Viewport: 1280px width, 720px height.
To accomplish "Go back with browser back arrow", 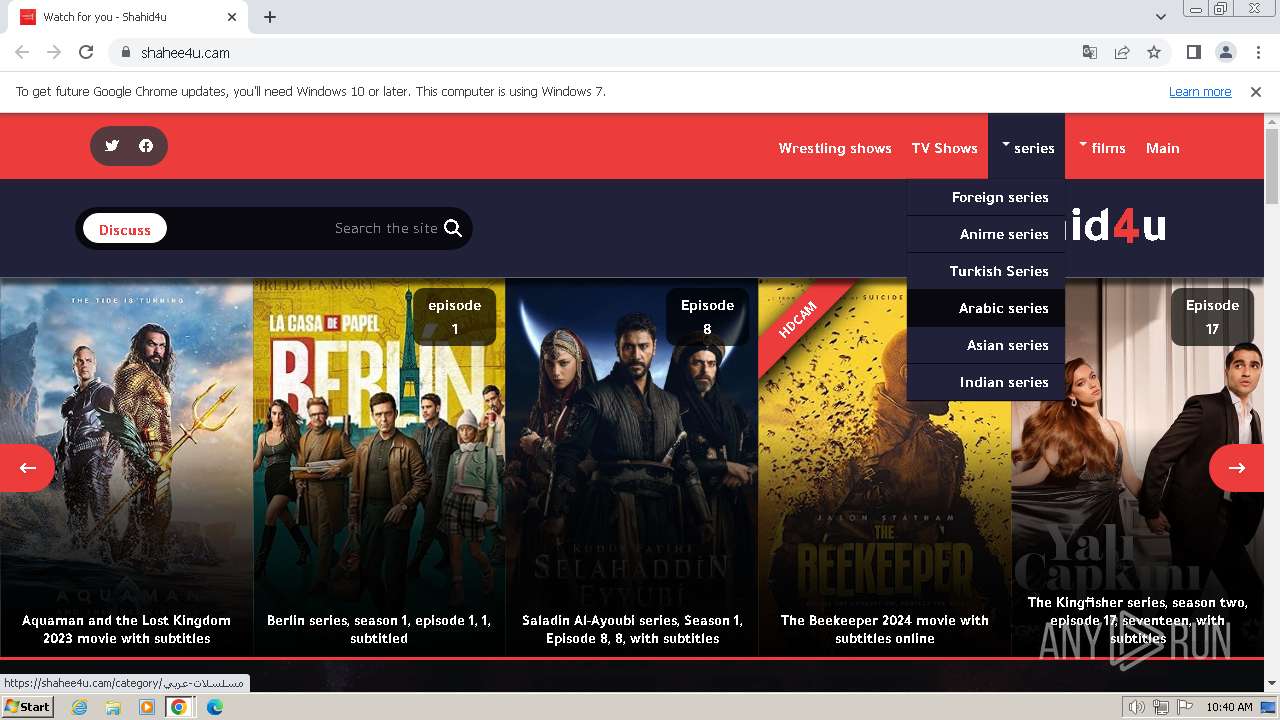I will pyautogui.click(x=22, y=52).
